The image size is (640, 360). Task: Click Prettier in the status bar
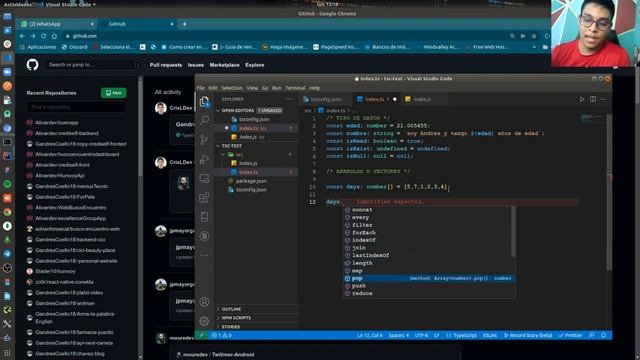click(571, 335)
